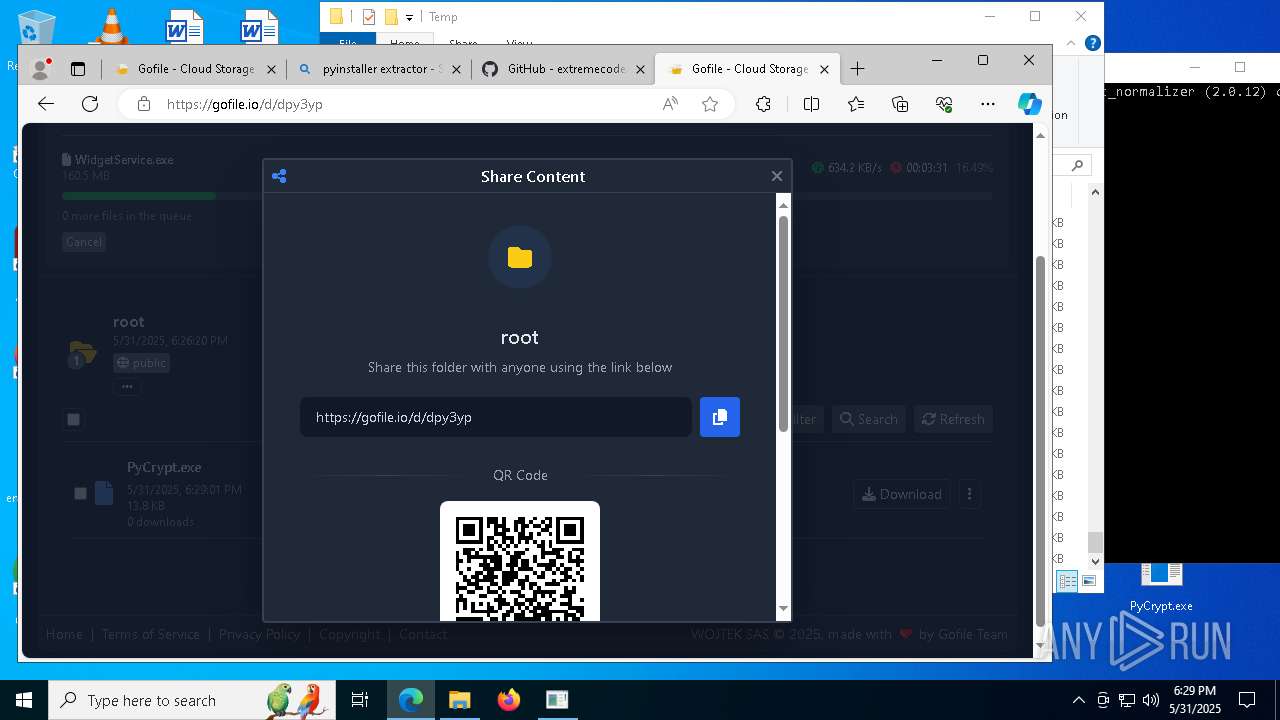
Task: Copy the share link with the blue button
Action: pyautogui.click(x=720, y=417)
